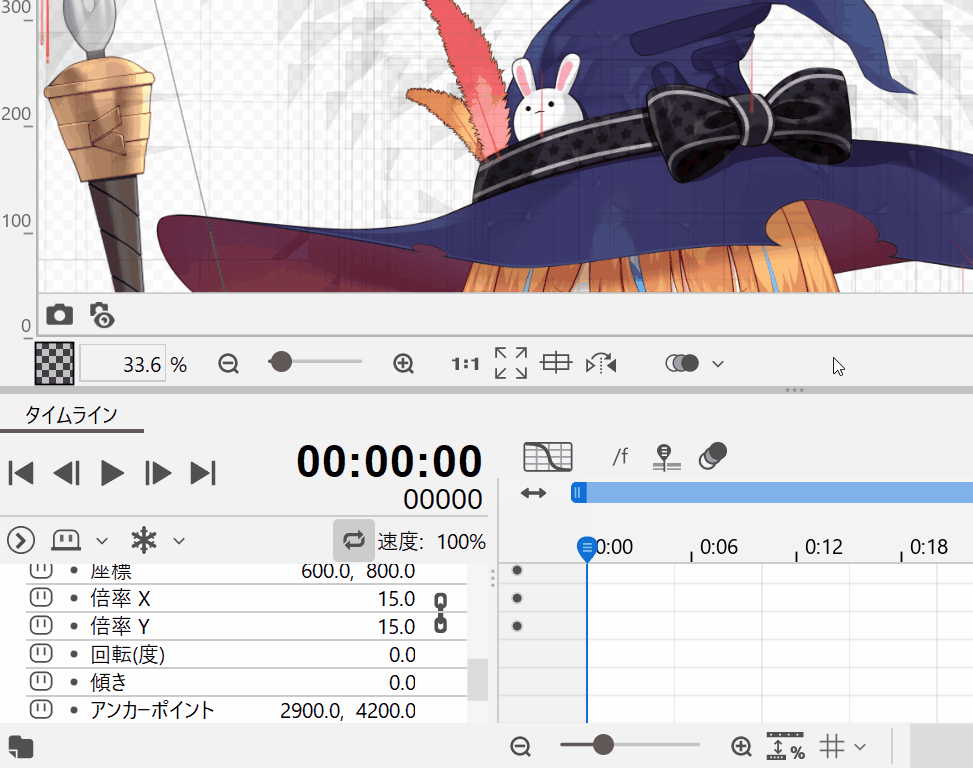Toggle the checkerboard transparent background

pos(54,364)
